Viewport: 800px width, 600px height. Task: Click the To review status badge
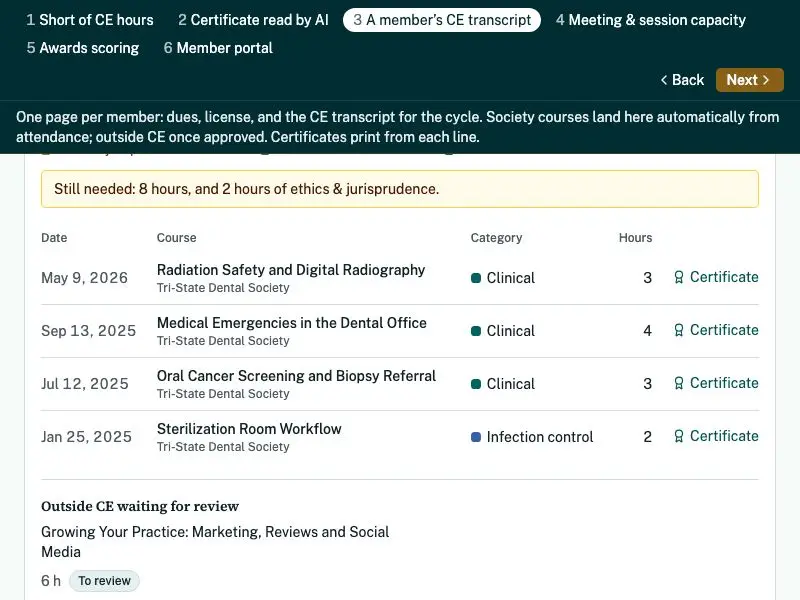104,581
